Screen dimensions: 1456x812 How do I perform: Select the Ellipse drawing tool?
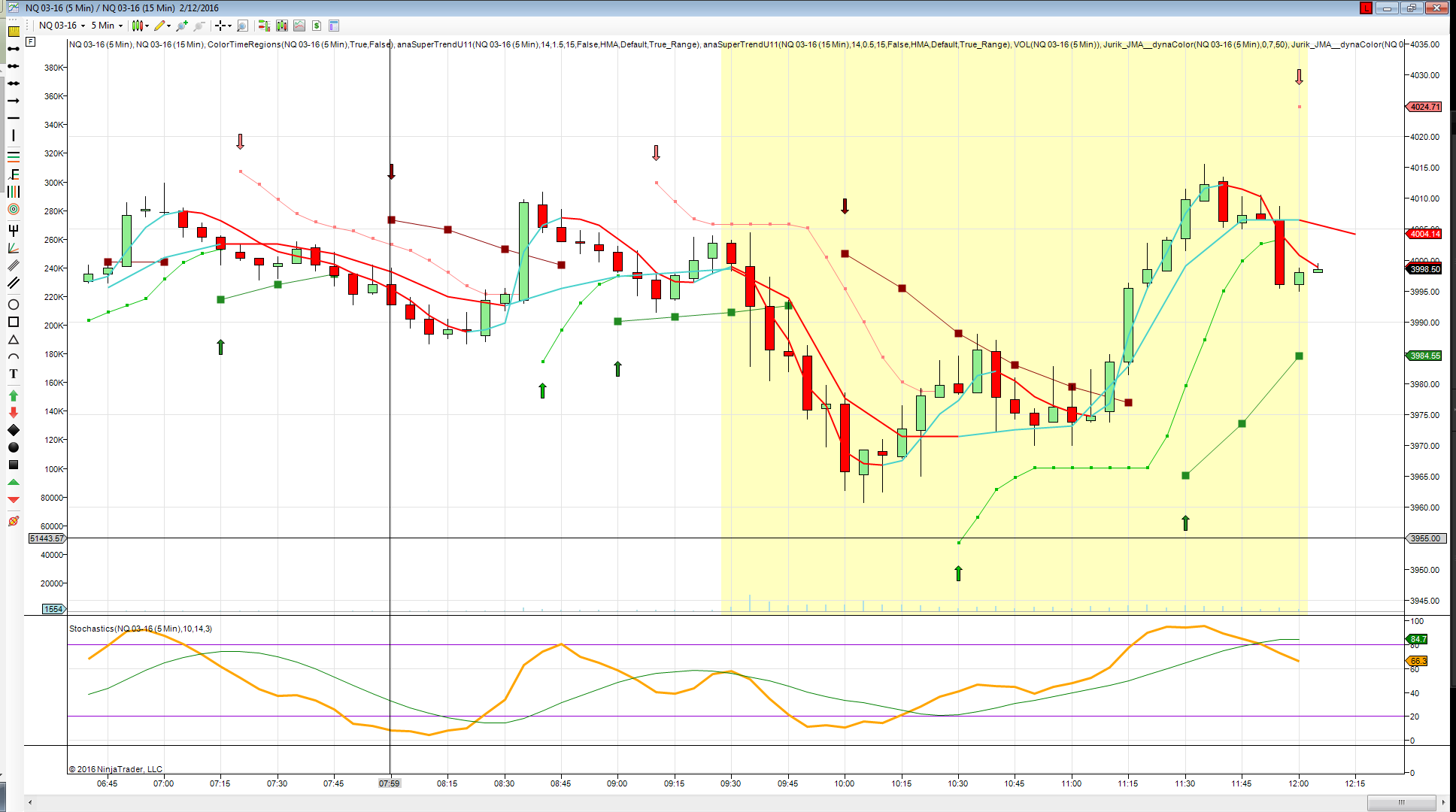(14, 304)
